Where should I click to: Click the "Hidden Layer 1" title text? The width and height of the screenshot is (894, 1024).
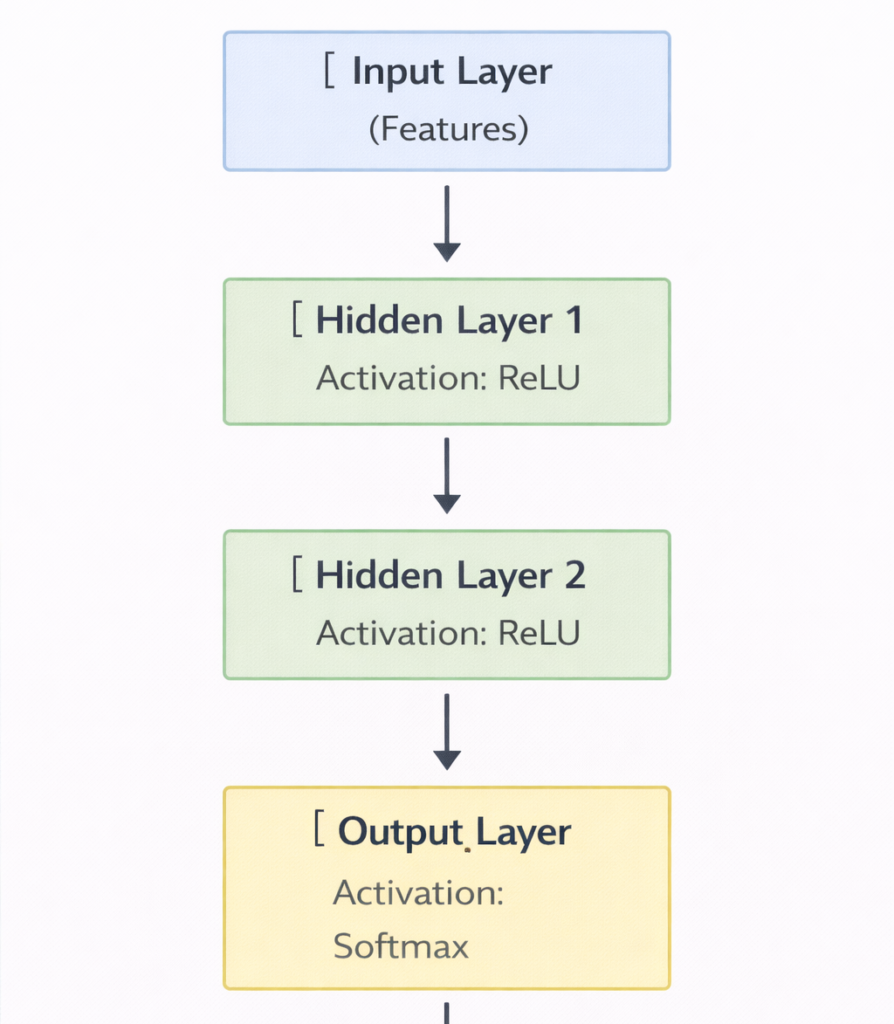point(449,321)
